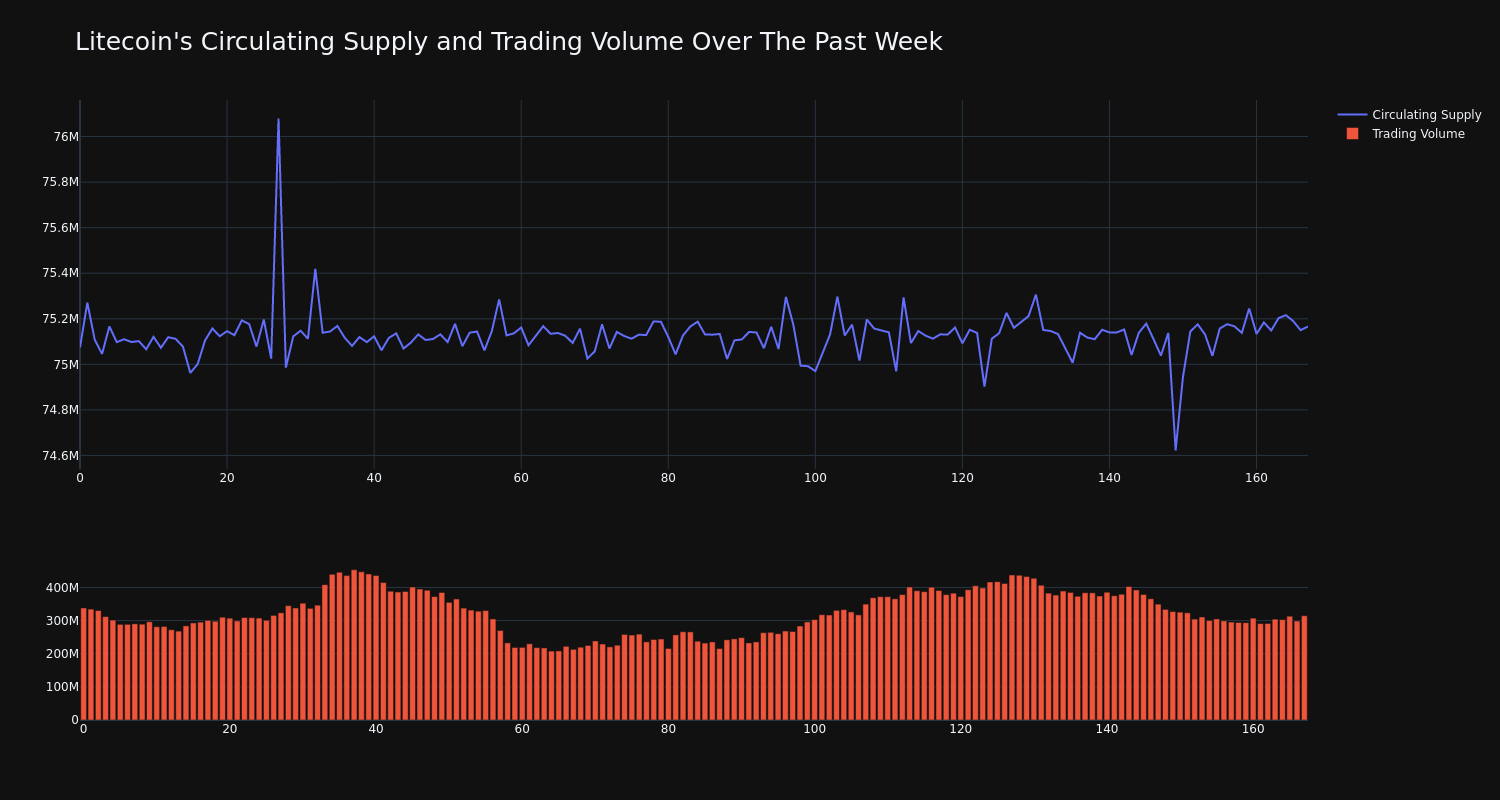This screenshot has width=1500, height=800.
Task: Click the 100M volume axis label
Action: [62, 687]
